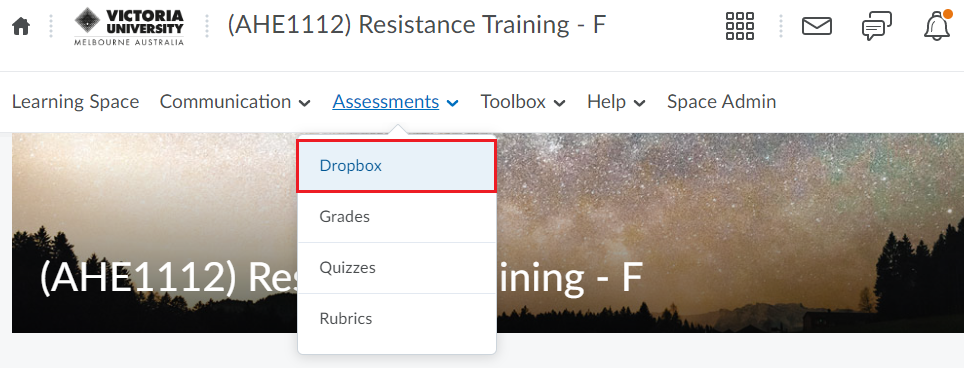Expand the Help dropdown menu
Screen dimensions: 964x368
click(616, 102)
